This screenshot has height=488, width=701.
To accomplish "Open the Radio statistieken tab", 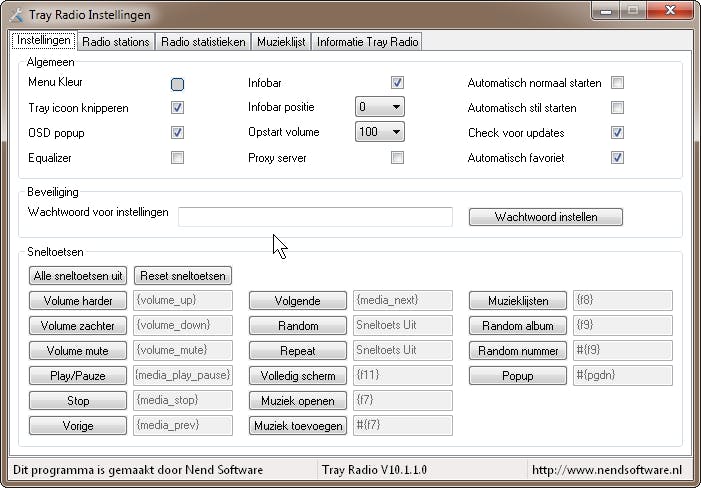I will (203, 42).
